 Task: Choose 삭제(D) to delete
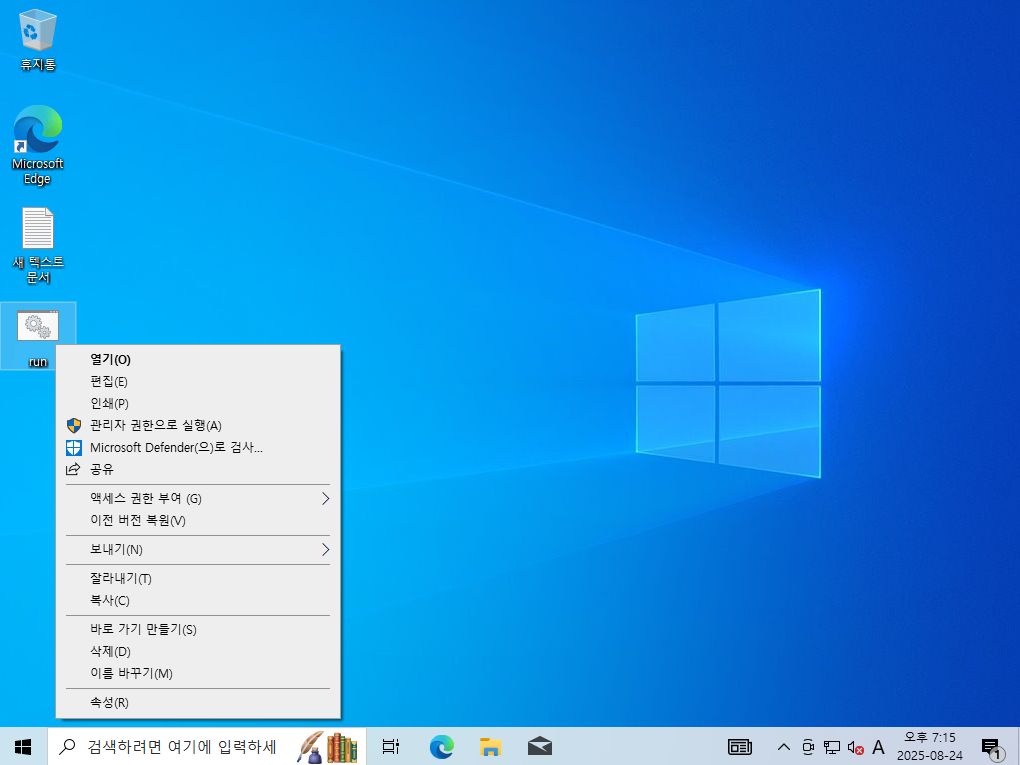coord(198,651)
